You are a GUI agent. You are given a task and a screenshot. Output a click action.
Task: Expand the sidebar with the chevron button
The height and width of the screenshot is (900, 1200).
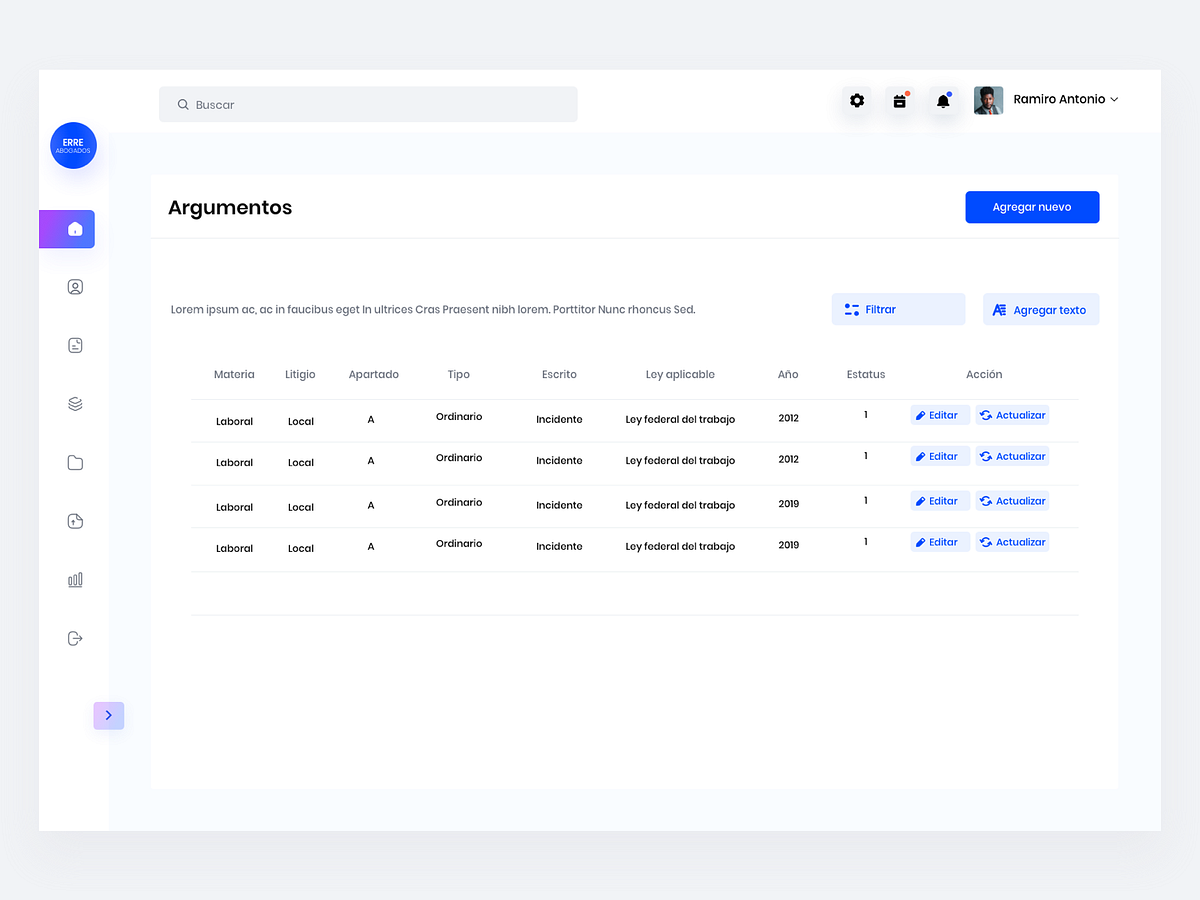coord(109,715)
